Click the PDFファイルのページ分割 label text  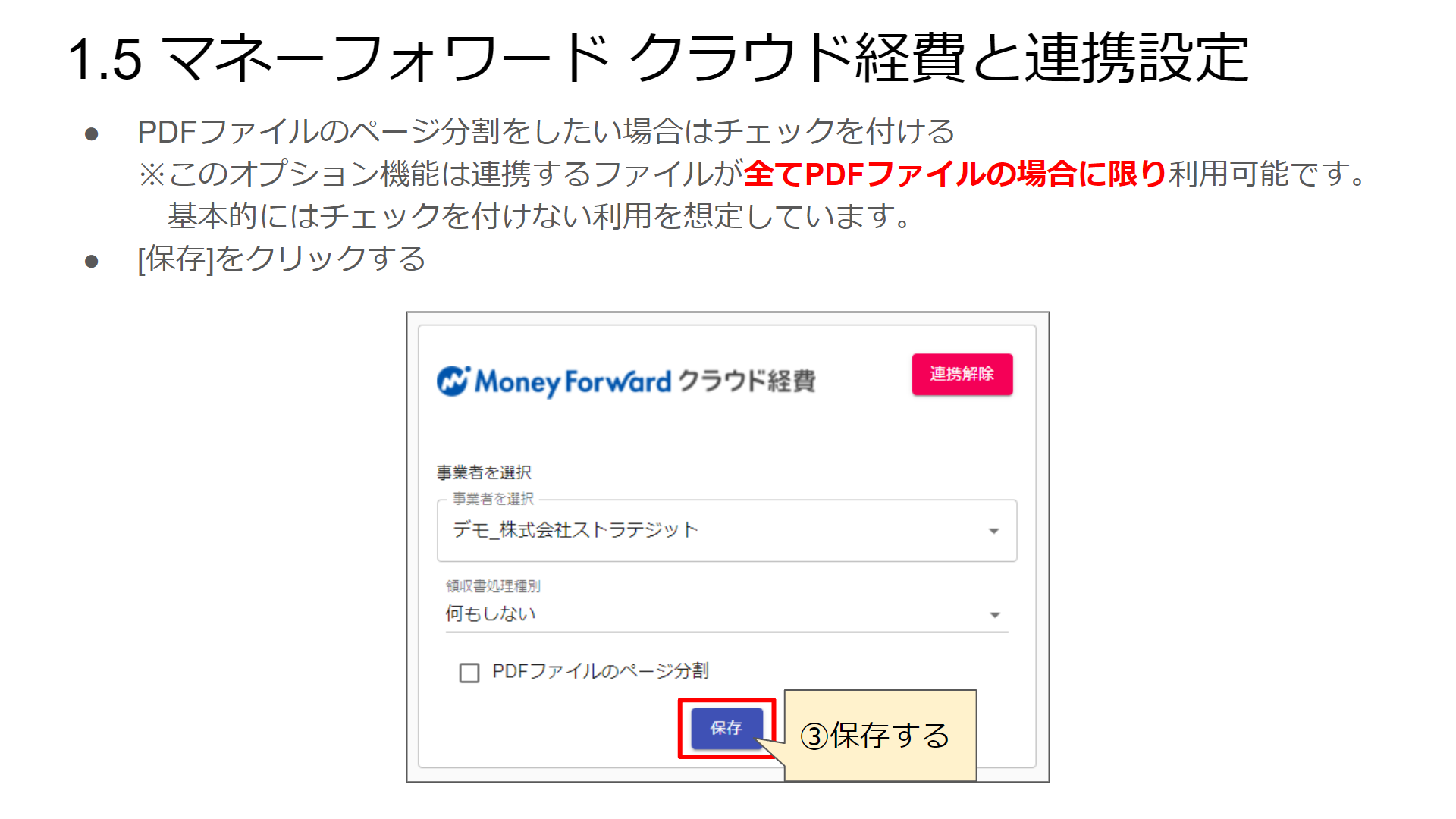(600, 671)
